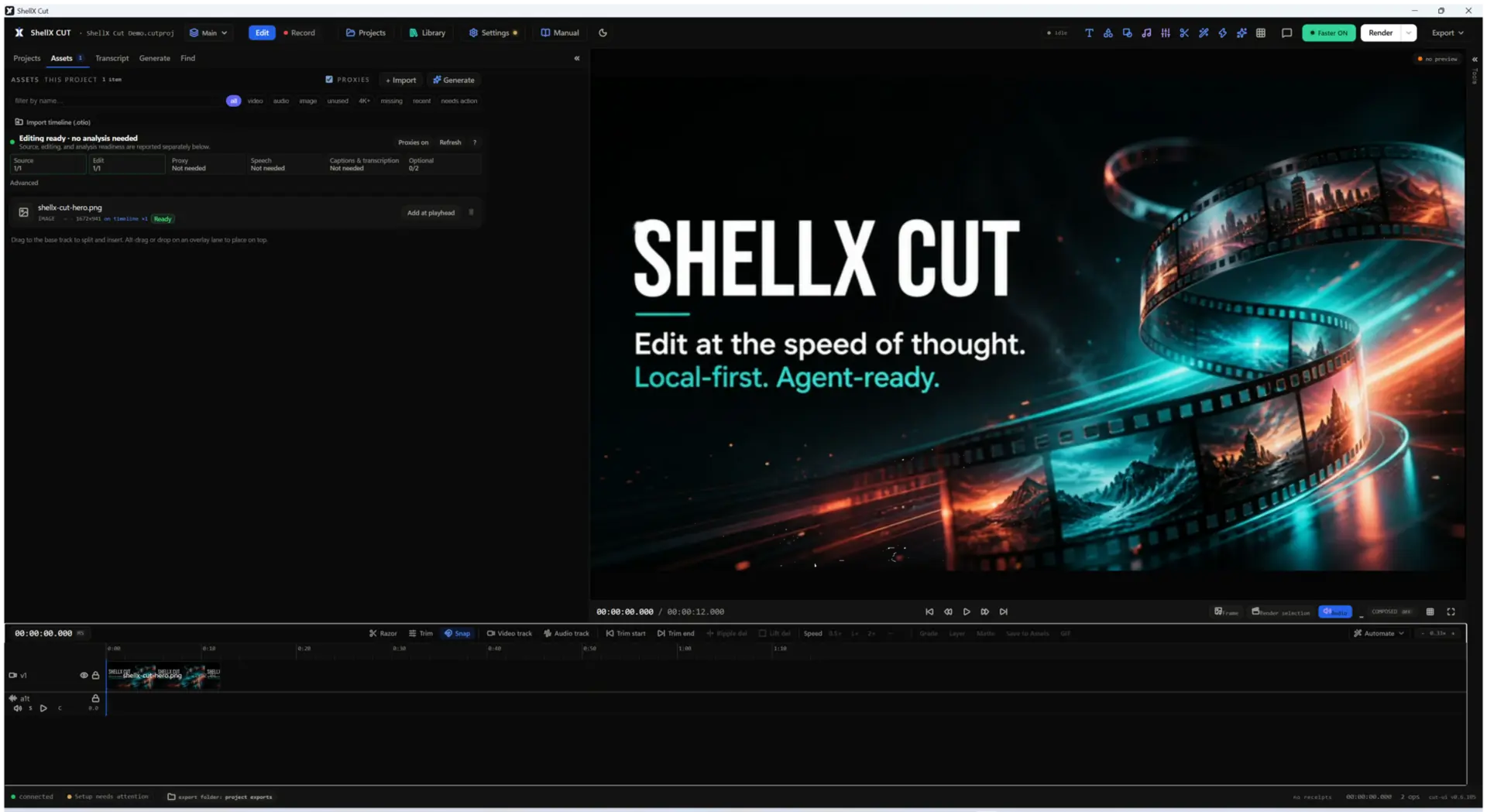
Task: Switch to the Find tab
Action: click(187, 58)
